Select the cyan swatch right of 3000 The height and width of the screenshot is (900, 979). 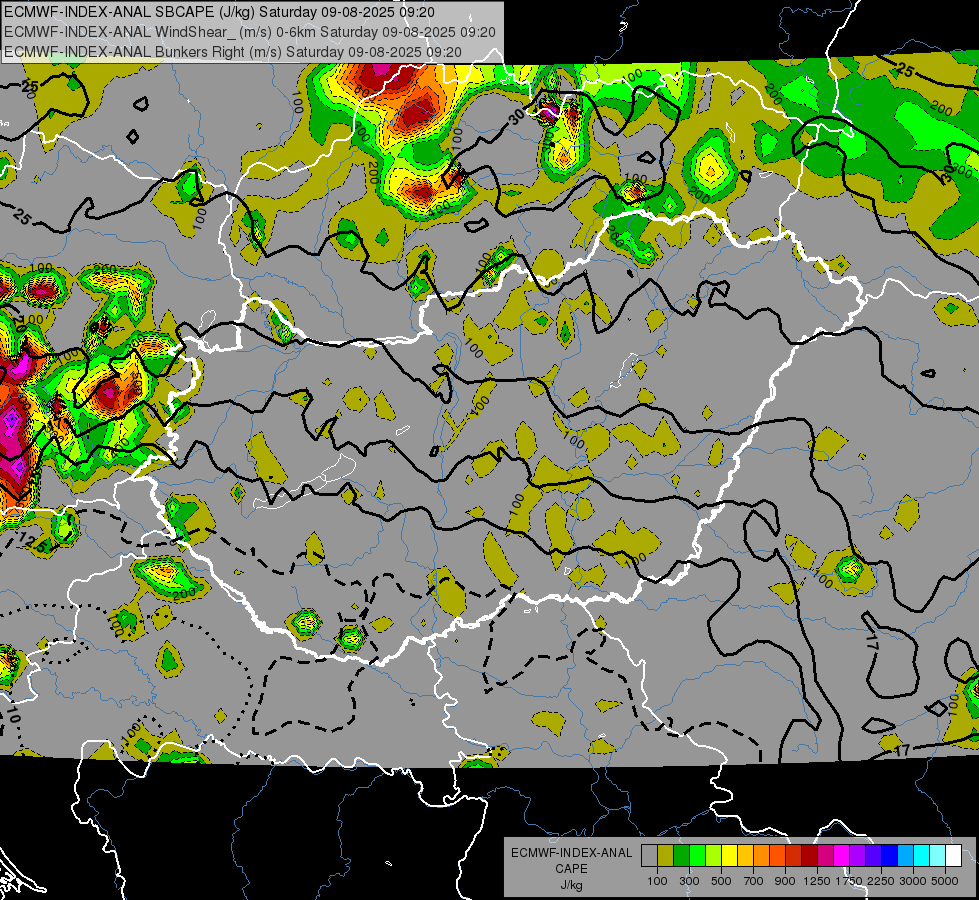coord(922,856)
